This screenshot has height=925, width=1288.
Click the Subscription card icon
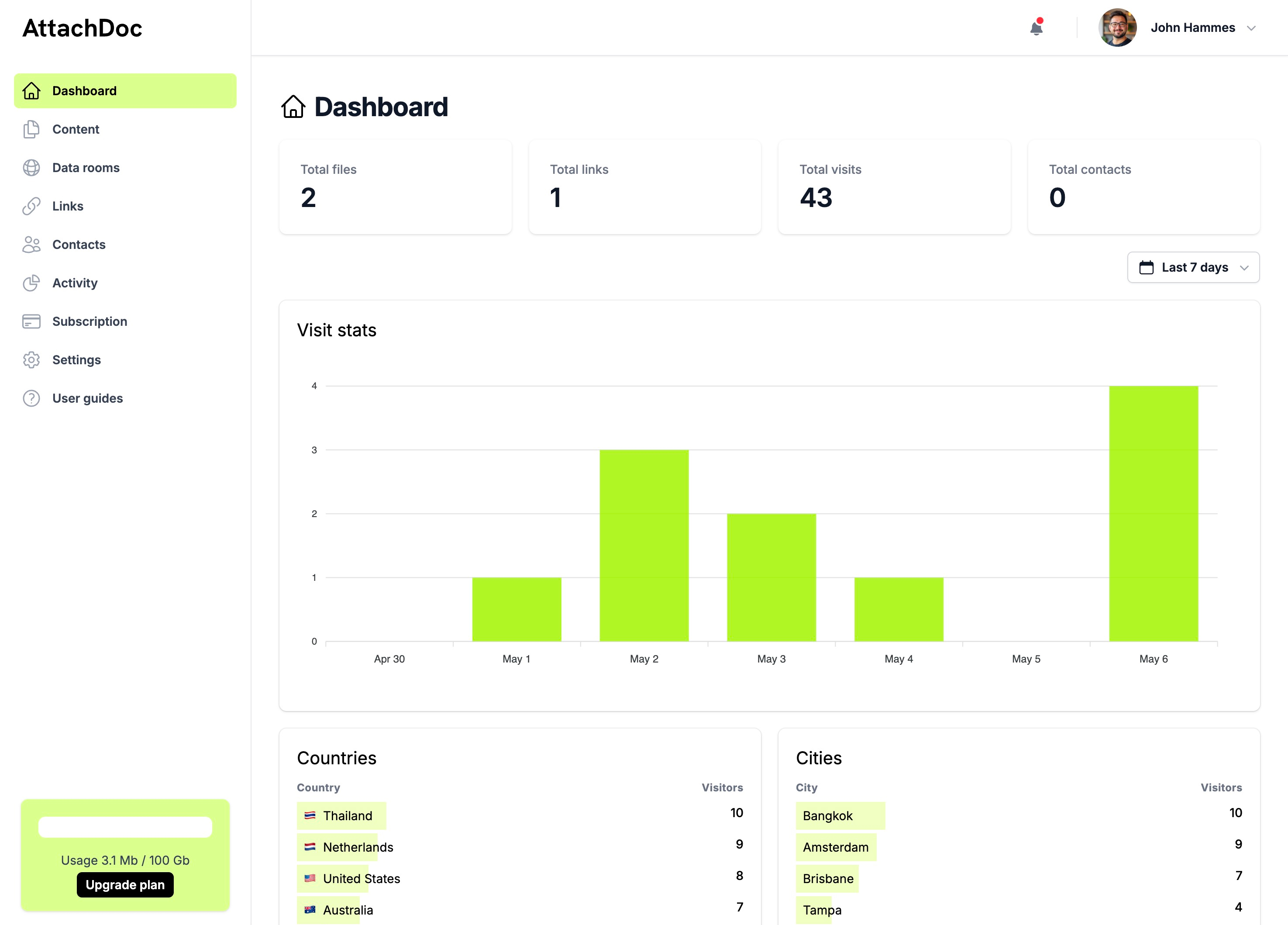click(x=31, y=321)
